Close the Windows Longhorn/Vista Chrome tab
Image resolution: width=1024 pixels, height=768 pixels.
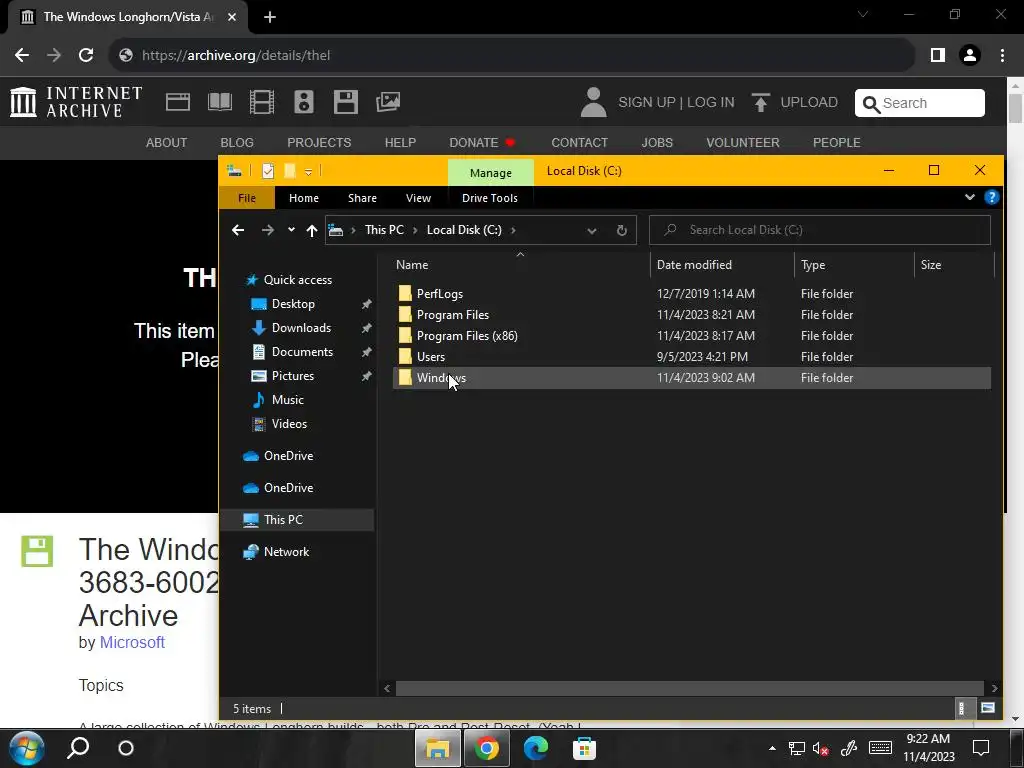click(x=232, y=17)
